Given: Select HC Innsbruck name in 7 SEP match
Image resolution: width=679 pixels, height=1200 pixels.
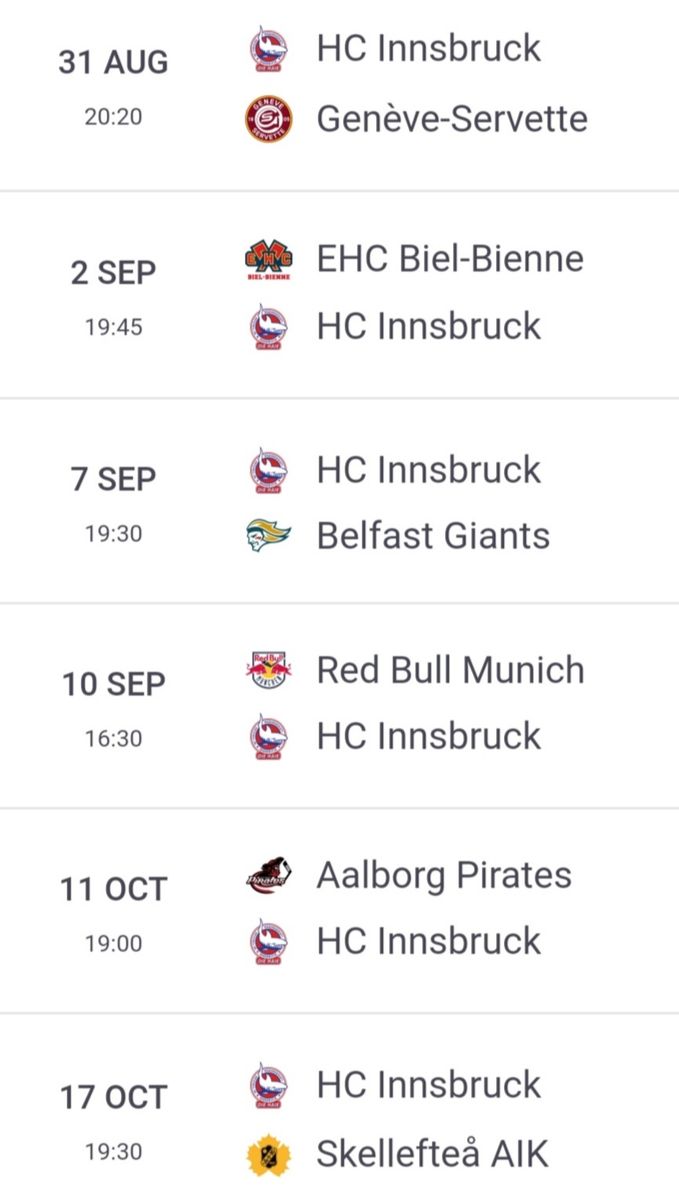Looking at the screenshot, I should pos(428,470).
